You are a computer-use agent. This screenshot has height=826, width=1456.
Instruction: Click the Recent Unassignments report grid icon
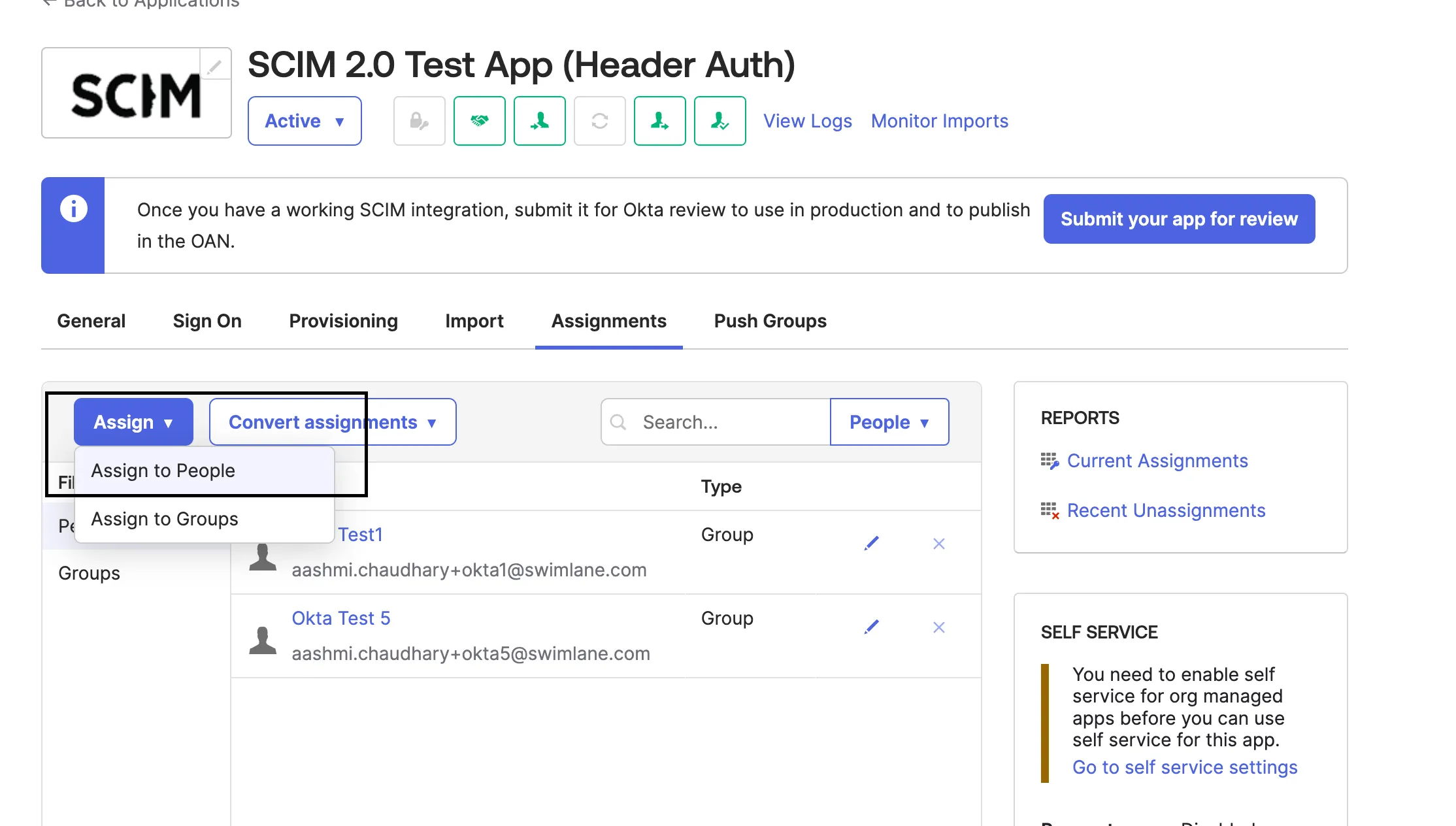[1050, 510]
